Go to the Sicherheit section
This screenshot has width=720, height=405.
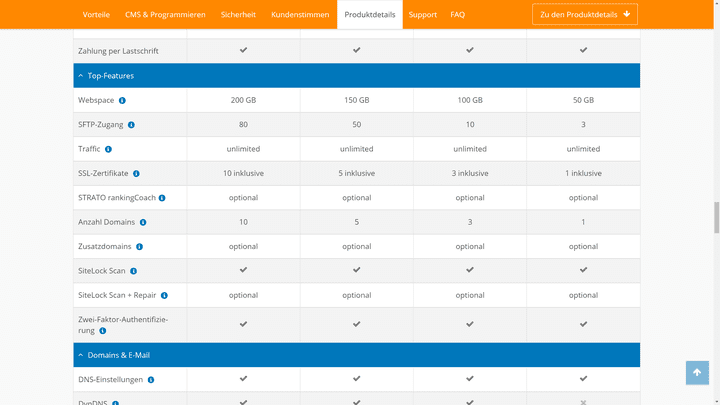click(x=238, y=15)
